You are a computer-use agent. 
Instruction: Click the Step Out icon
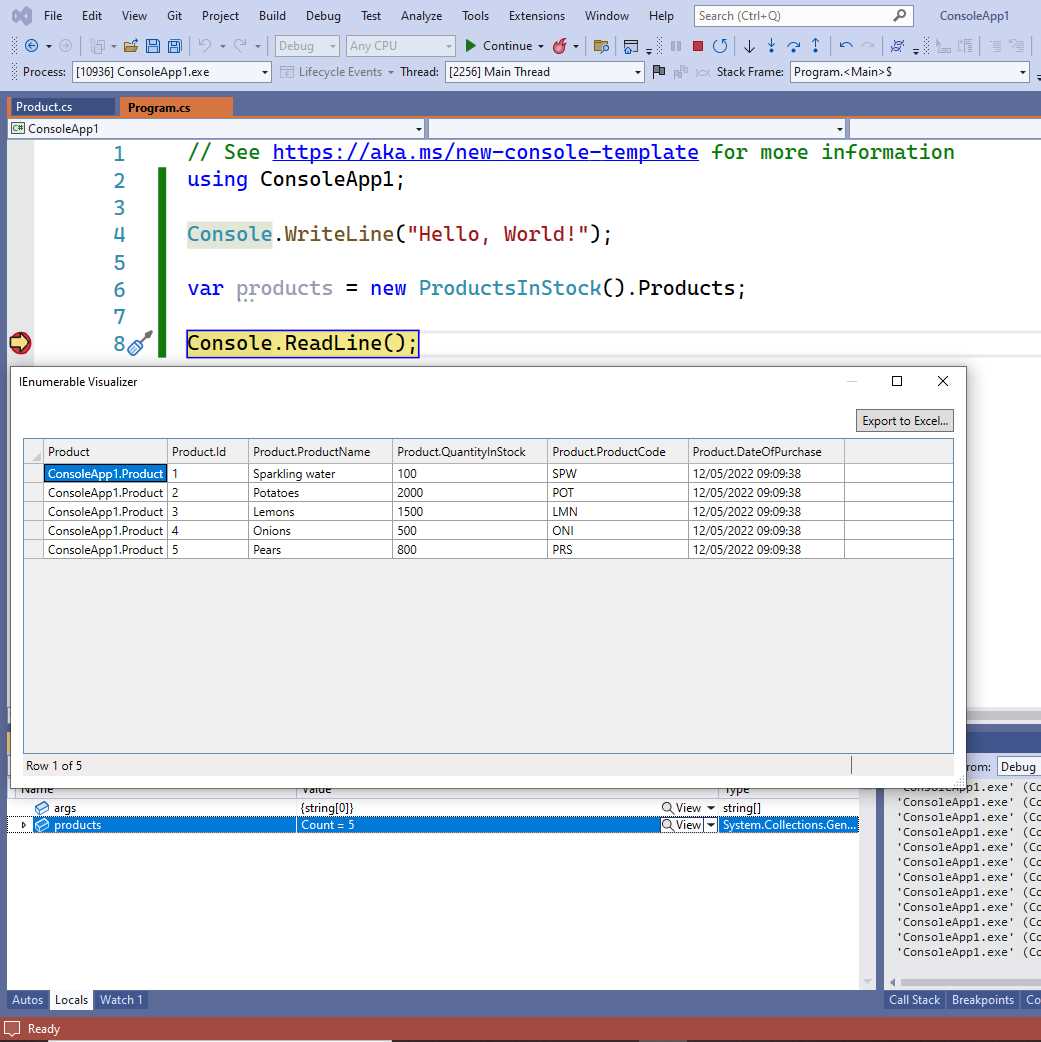point(816,46)
